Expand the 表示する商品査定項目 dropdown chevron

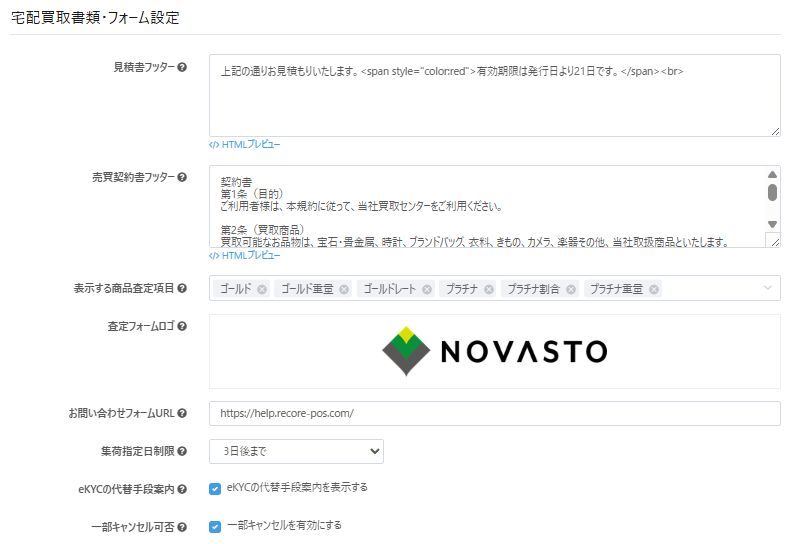pyautogui.click(x=767, y=288)
